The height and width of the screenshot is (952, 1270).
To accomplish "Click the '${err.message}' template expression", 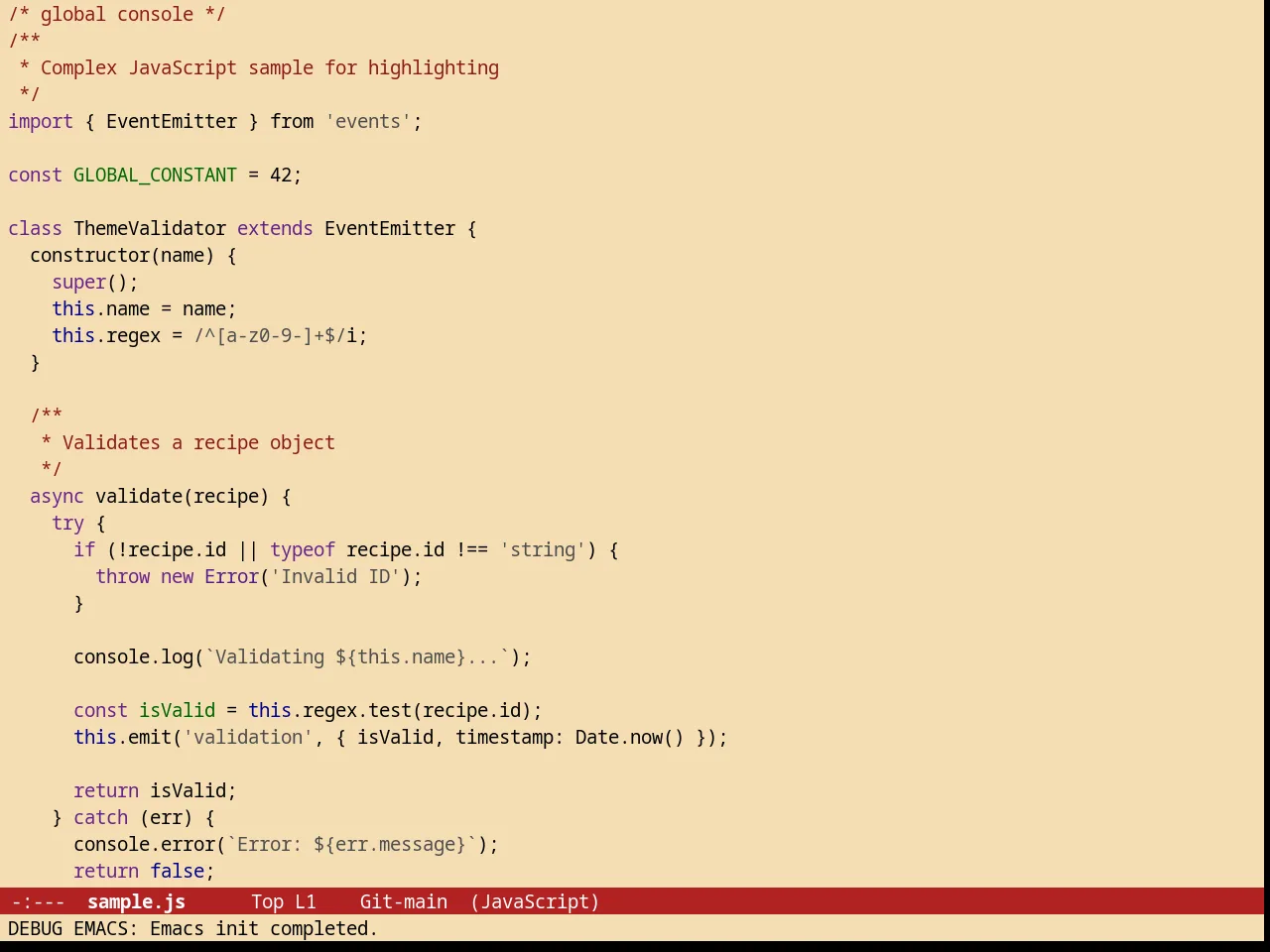I will (x=390, y=844).
